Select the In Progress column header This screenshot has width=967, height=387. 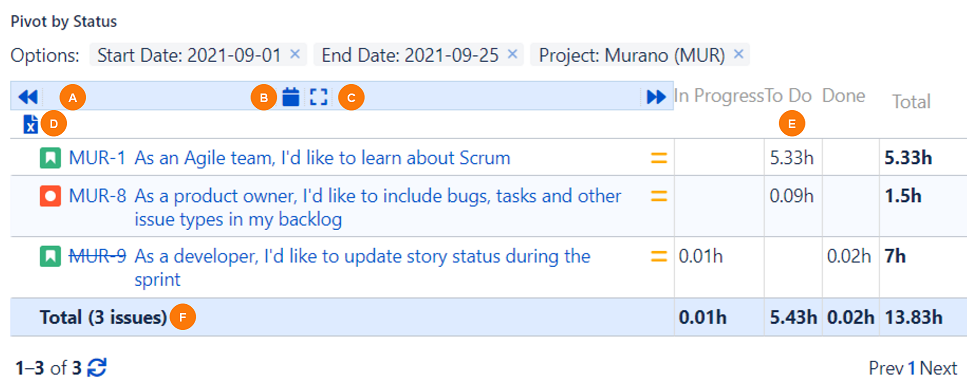point(719,96)
